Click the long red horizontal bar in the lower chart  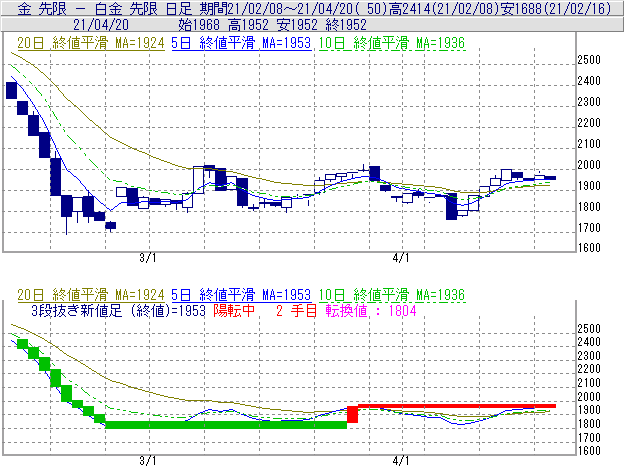457,406
